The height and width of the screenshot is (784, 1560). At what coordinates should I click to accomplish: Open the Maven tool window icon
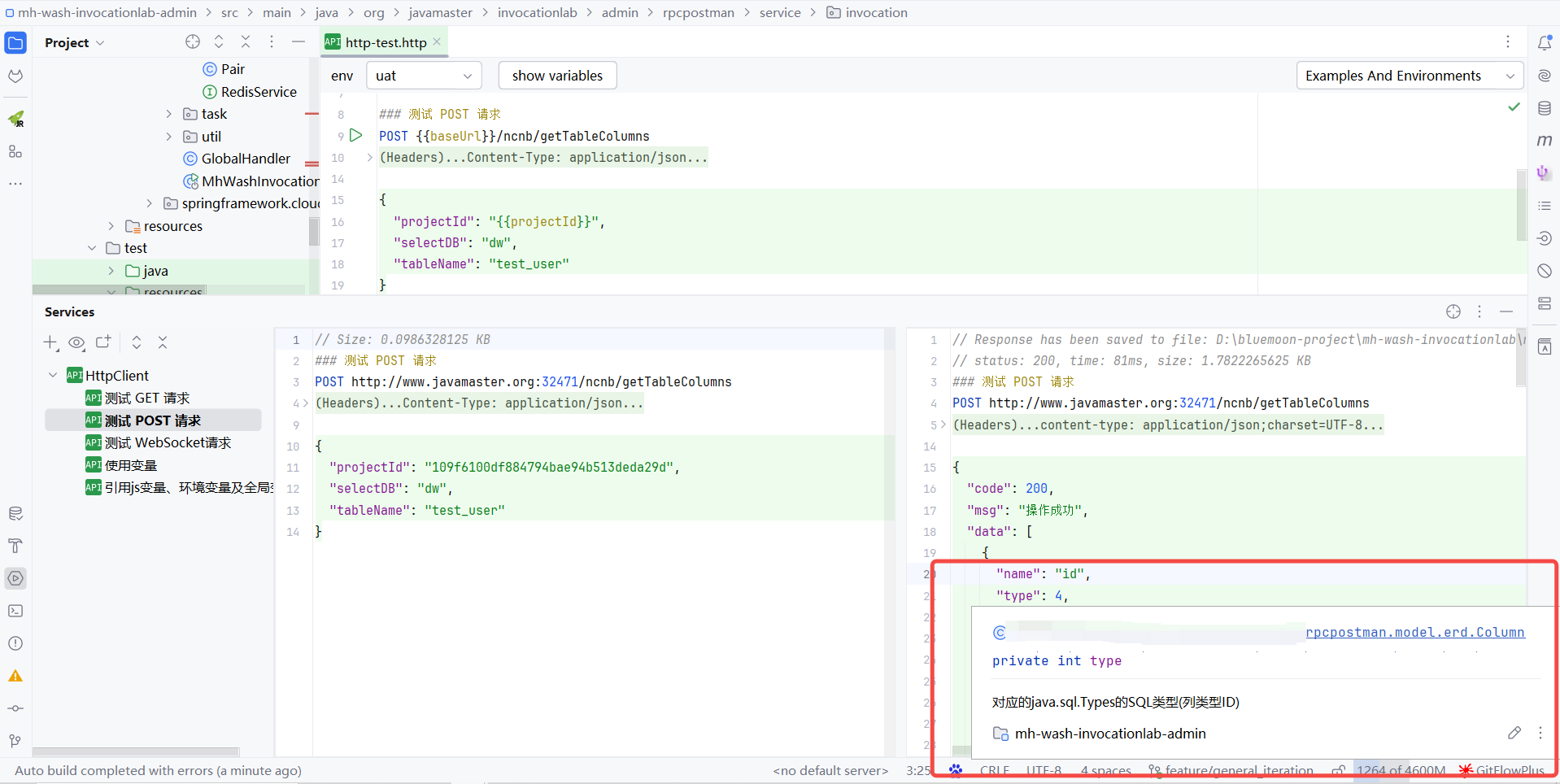[x=1544, y=141]
